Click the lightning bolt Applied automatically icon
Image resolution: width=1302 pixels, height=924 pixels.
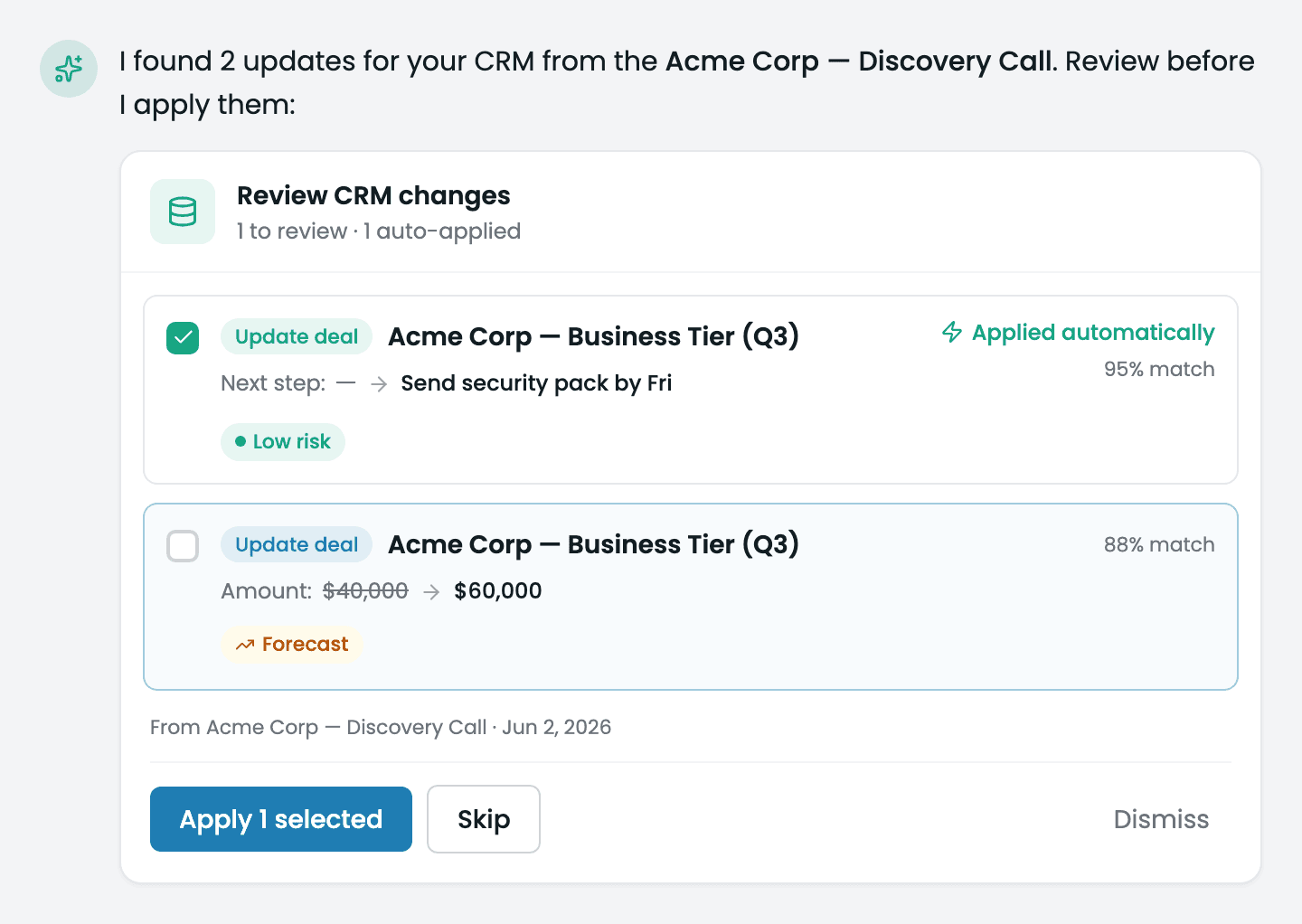[x=952, y=332]
